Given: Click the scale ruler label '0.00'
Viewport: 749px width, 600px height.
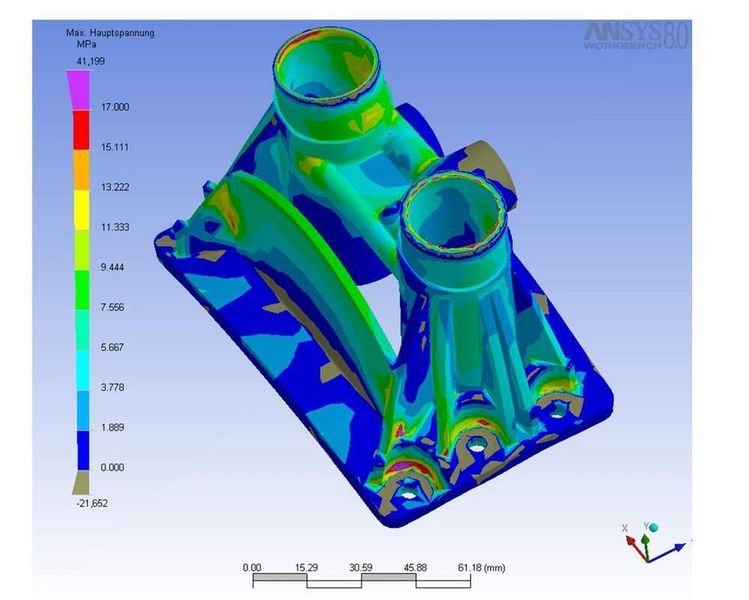Looking at the screenshot, I should (252, 568).
